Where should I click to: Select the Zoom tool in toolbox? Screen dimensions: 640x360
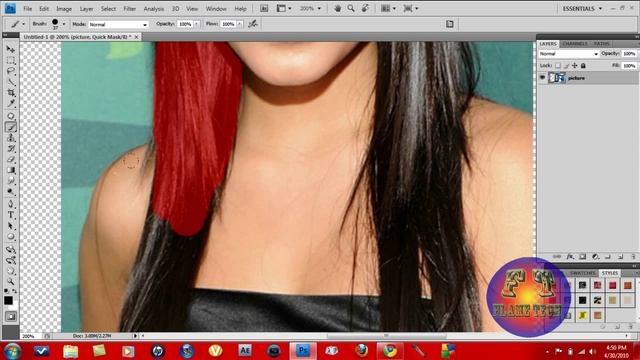11,282
